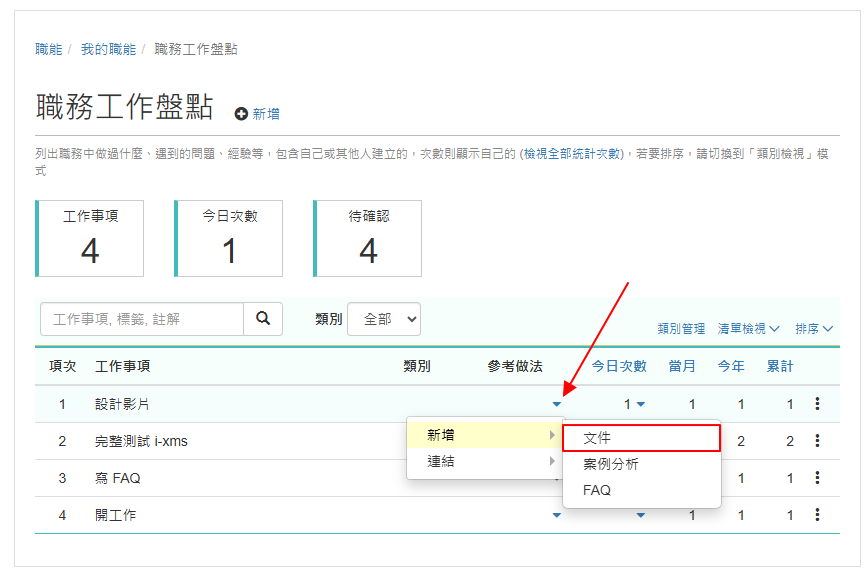Open three-dot menu for 寫 FAQ row
Screen dimensions: 868x575
817,478
